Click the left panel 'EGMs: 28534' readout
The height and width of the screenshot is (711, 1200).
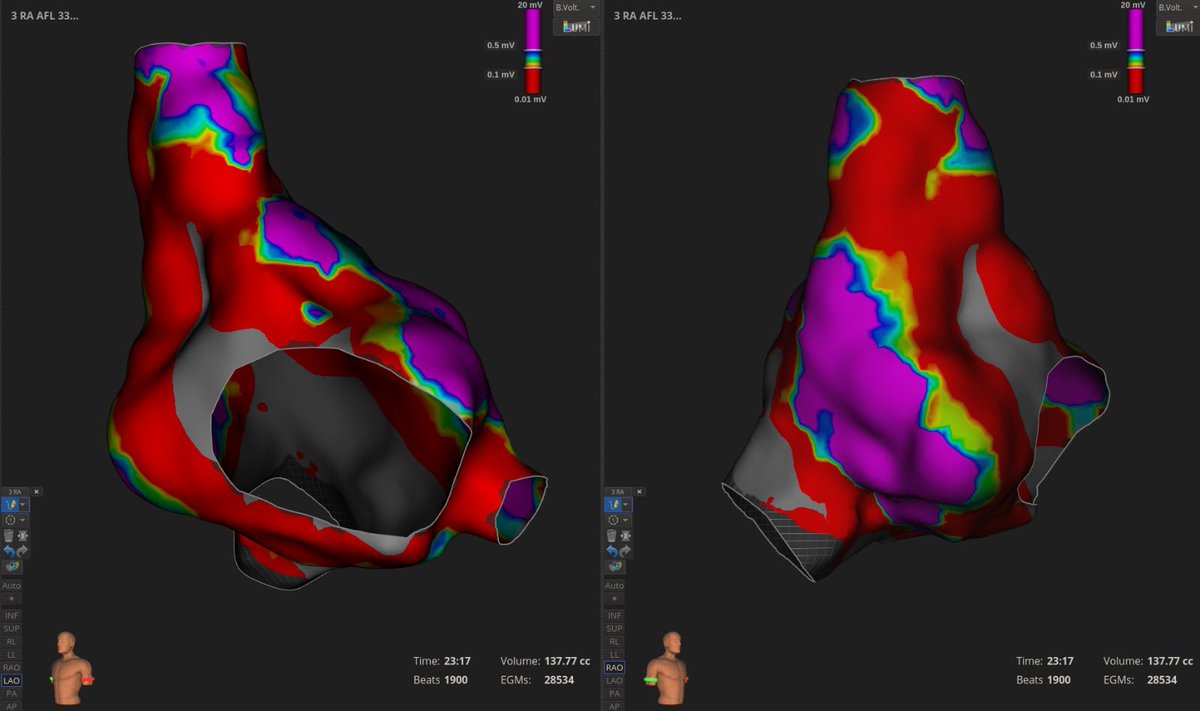pos(540,679)
